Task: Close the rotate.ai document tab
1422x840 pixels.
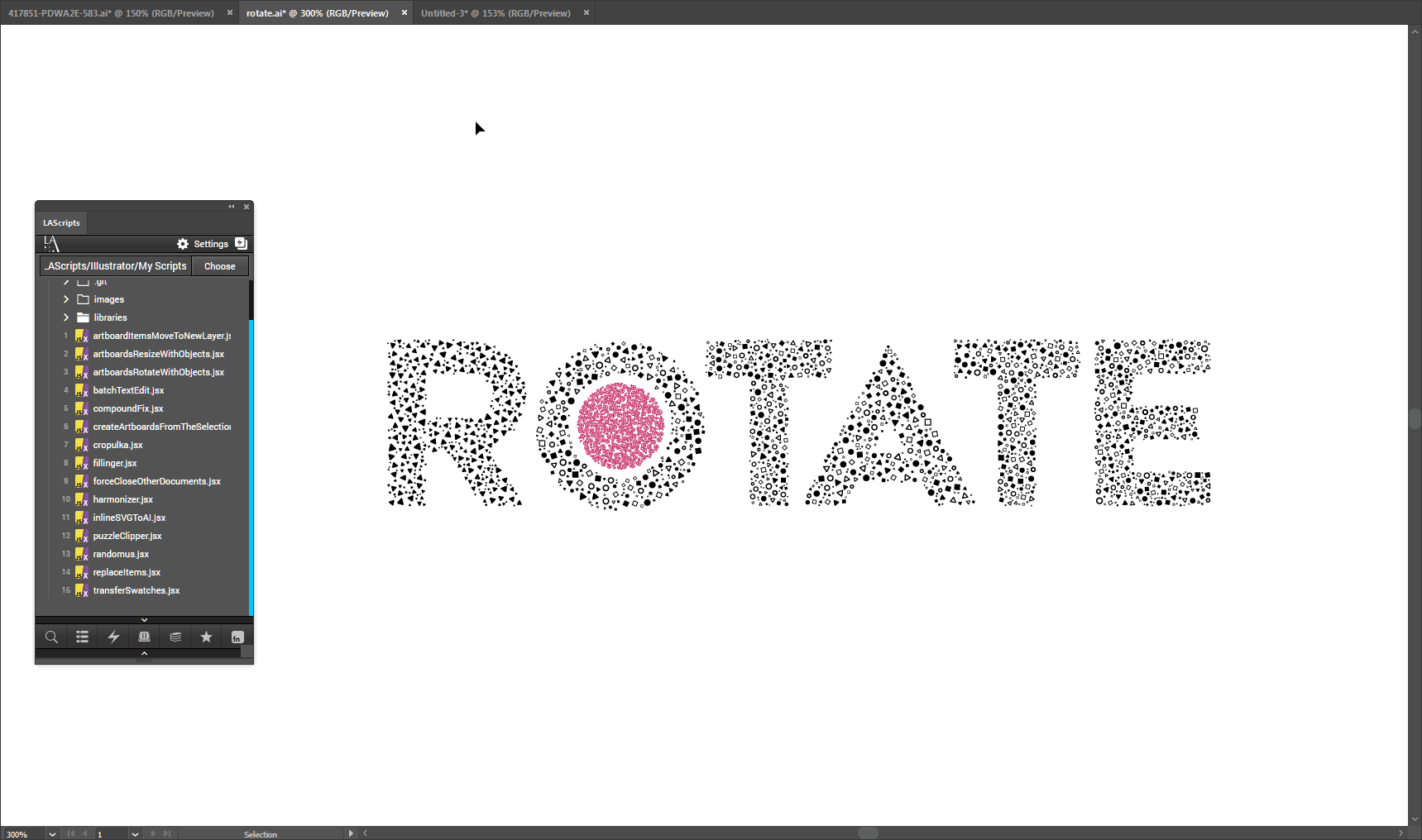Action: [405, 12]
